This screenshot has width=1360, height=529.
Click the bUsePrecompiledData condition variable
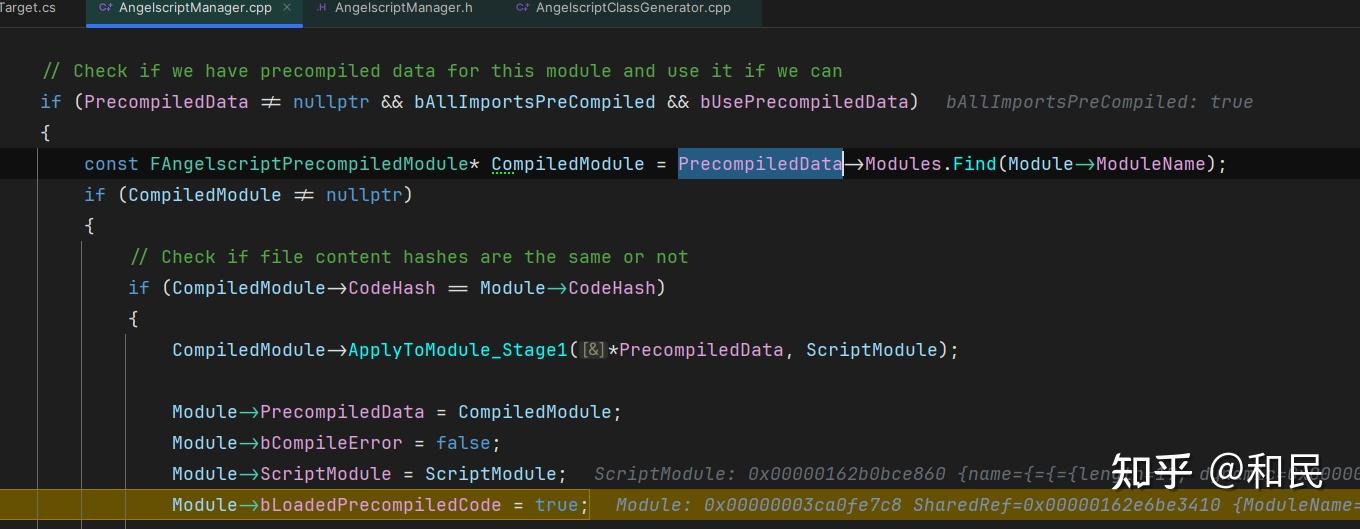803,102
